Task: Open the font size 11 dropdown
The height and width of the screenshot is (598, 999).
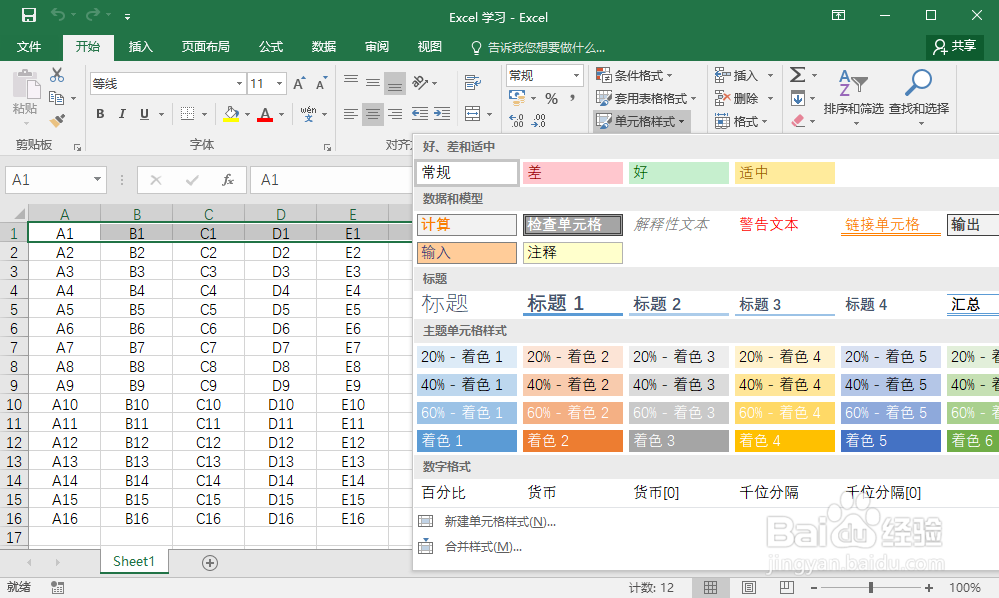Action: coord(279,83)
